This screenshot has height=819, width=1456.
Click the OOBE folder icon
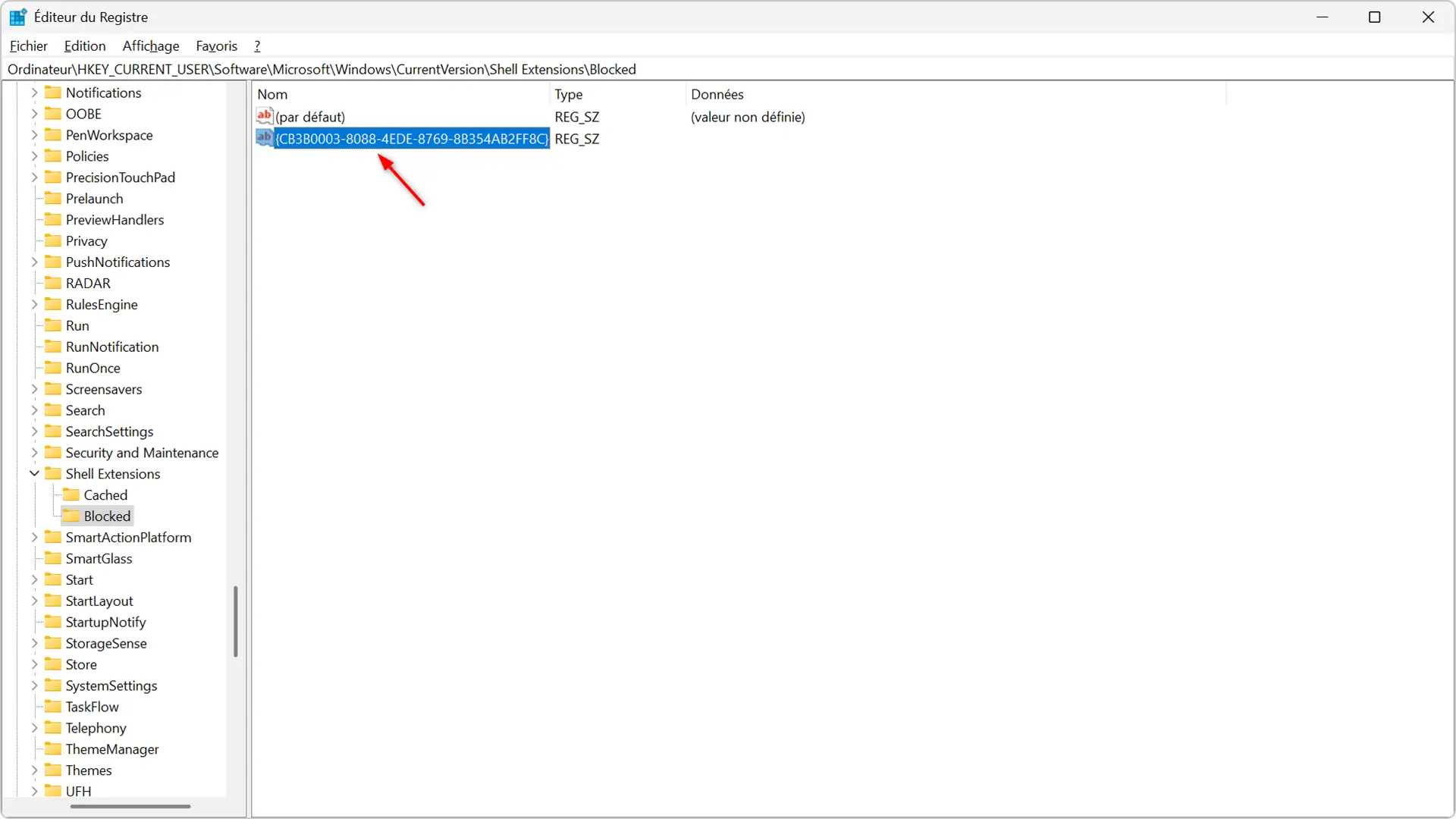tap(53, 114)
